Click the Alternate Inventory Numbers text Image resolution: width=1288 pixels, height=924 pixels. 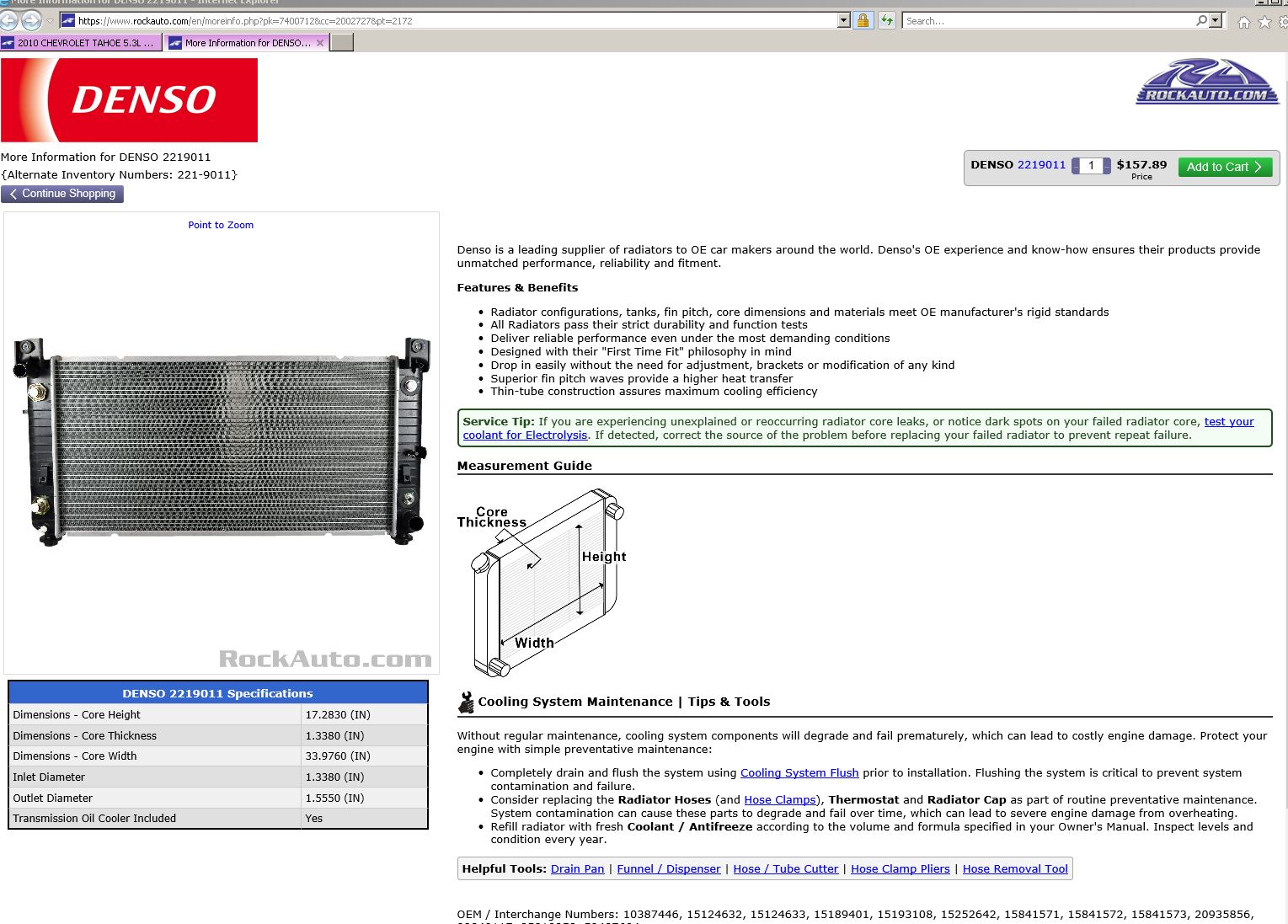(x=119, y=175)
